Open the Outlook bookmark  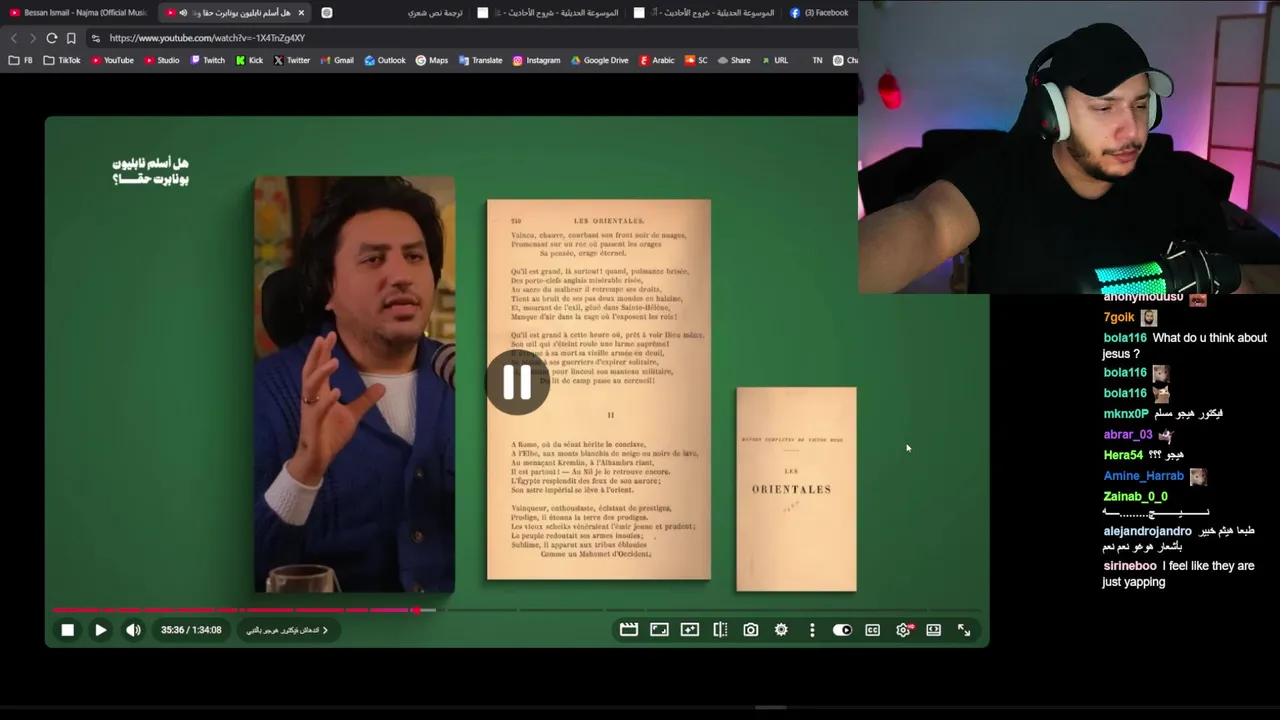pyautogui.click(x=385, y=60)
